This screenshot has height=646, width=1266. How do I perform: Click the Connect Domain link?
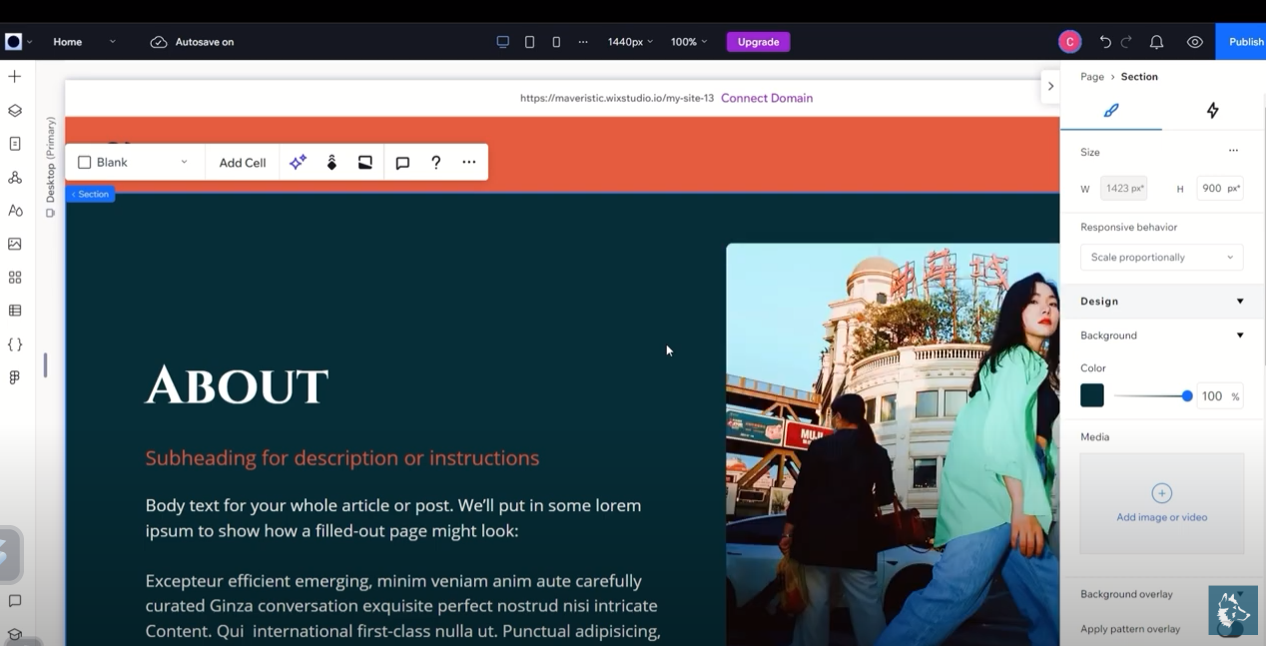767,98
